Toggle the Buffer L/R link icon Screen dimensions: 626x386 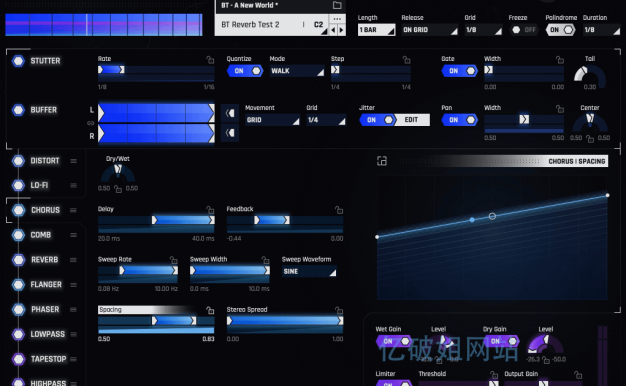(91, 123)
